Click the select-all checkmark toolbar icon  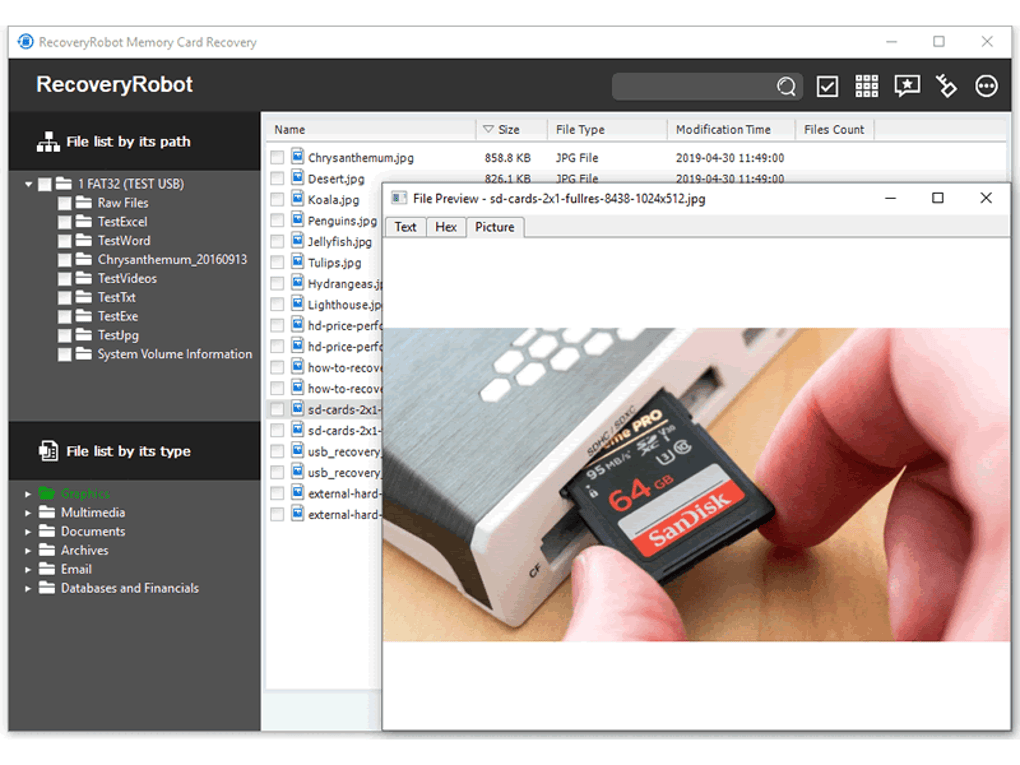(x=827, y=86)
